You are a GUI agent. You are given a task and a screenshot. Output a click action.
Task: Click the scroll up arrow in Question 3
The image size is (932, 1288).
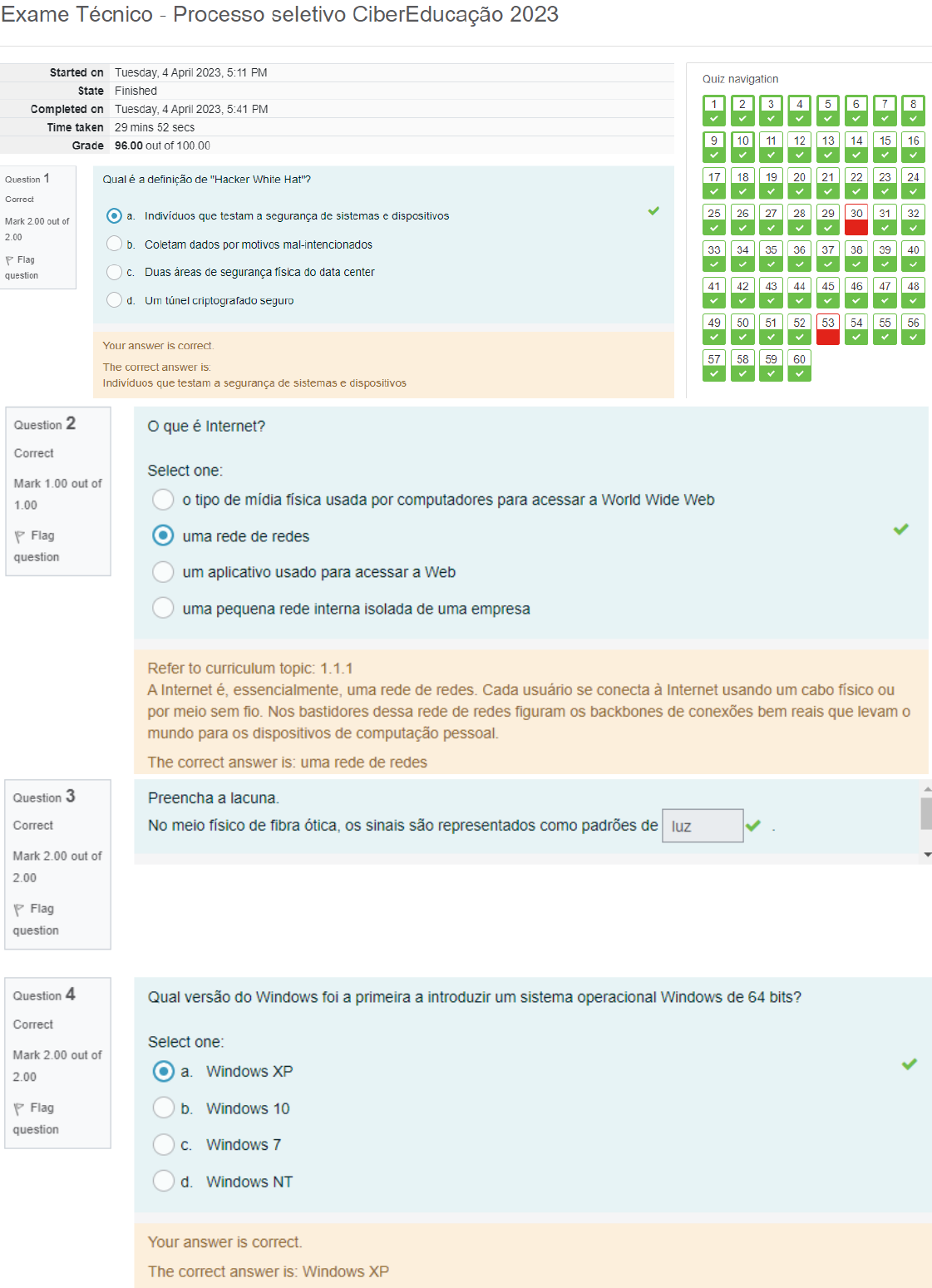point(927,788)
